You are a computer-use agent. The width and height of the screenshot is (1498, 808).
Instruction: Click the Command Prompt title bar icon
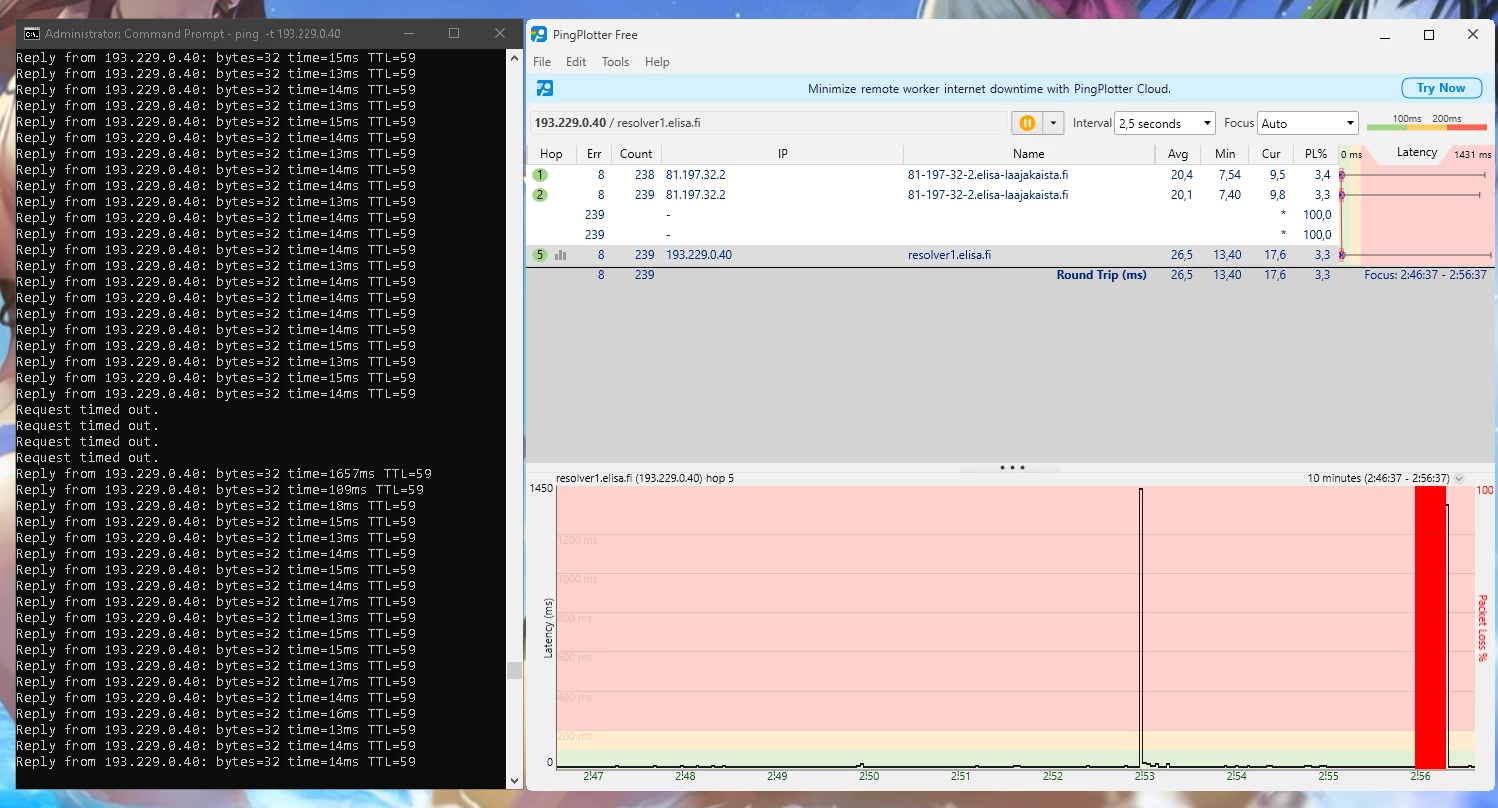32,33
